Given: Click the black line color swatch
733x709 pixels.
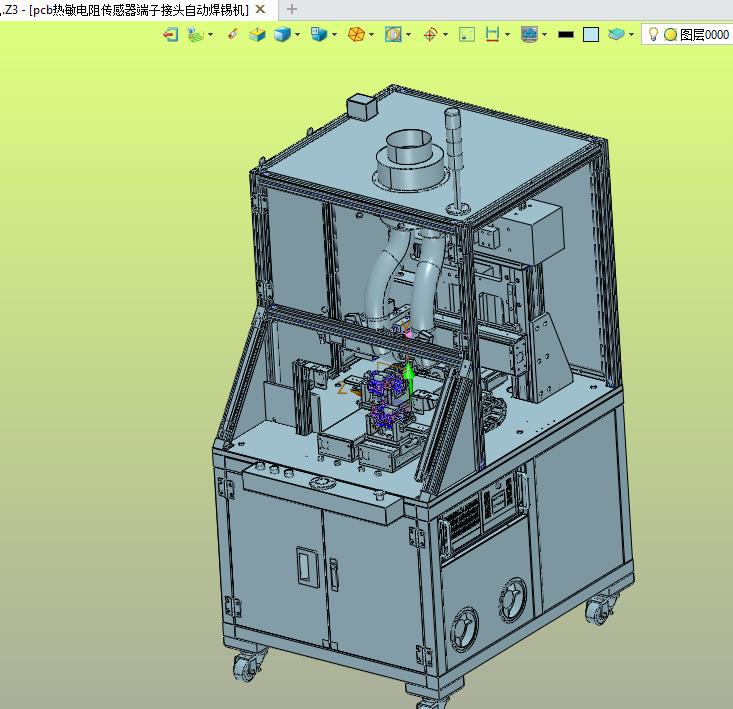Looking at the screenshot, I should pyautogui.click(x=566, y=35).
